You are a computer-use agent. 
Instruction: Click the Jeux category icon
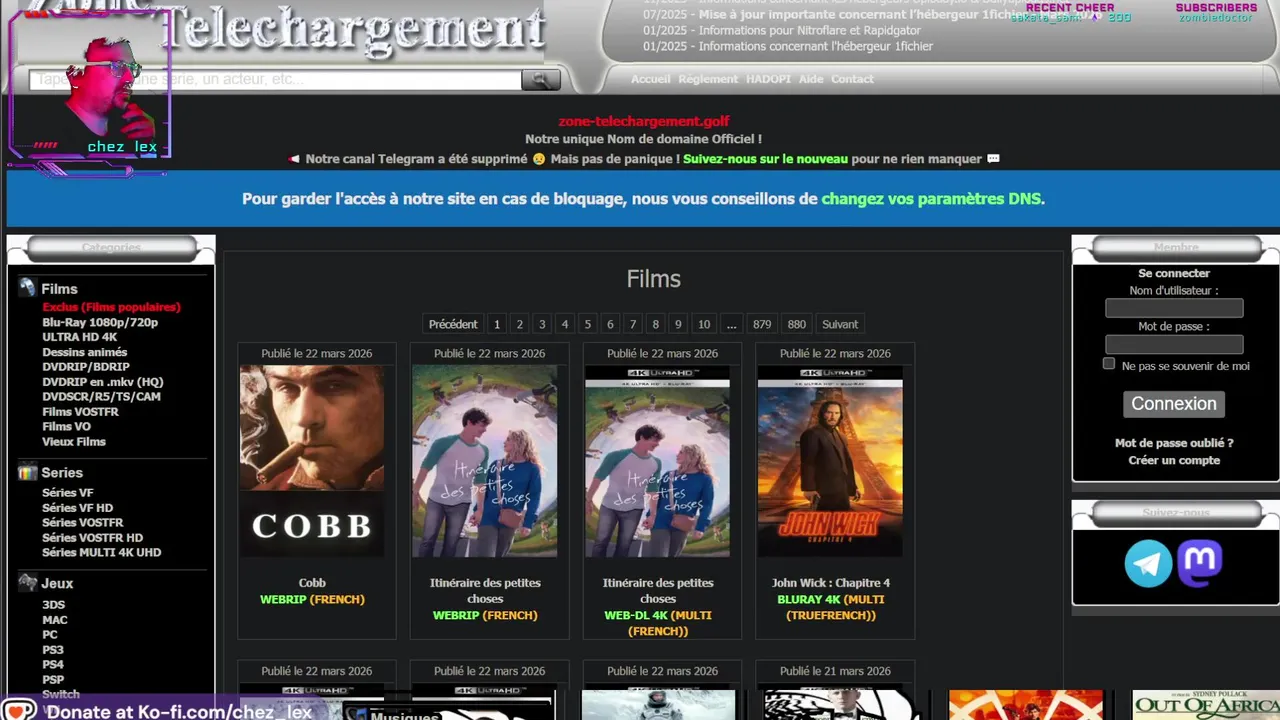pos(27,582)
